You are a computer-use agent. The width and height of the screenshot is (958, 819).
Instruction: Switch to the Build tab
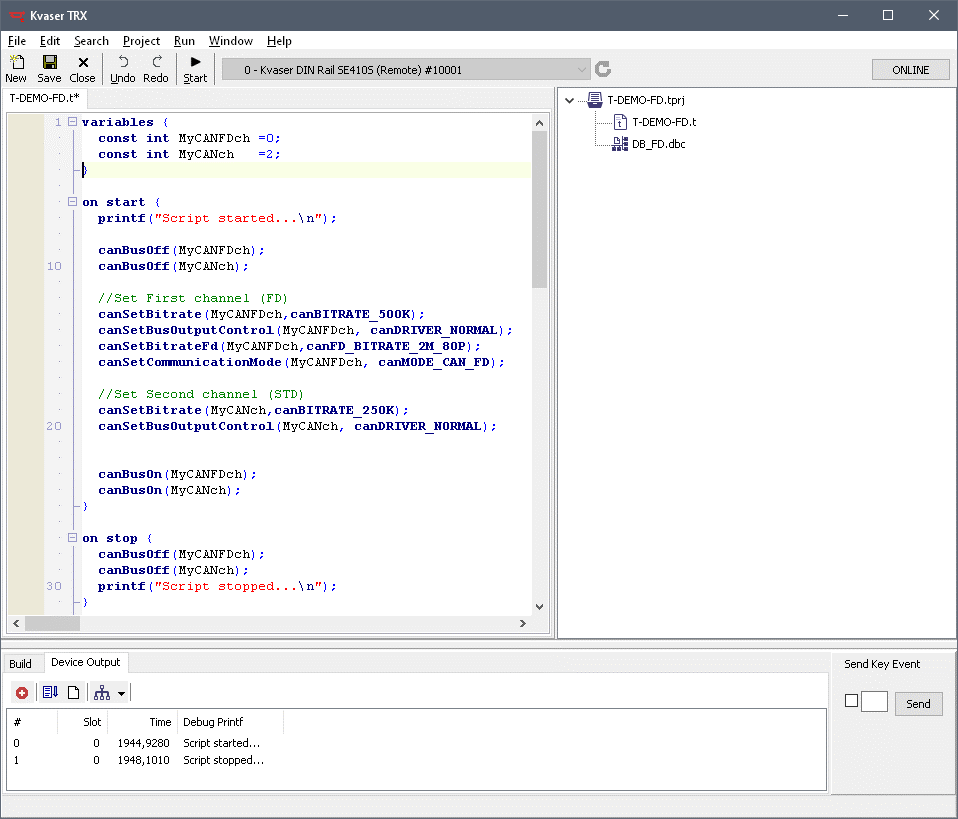coord(20,664)
